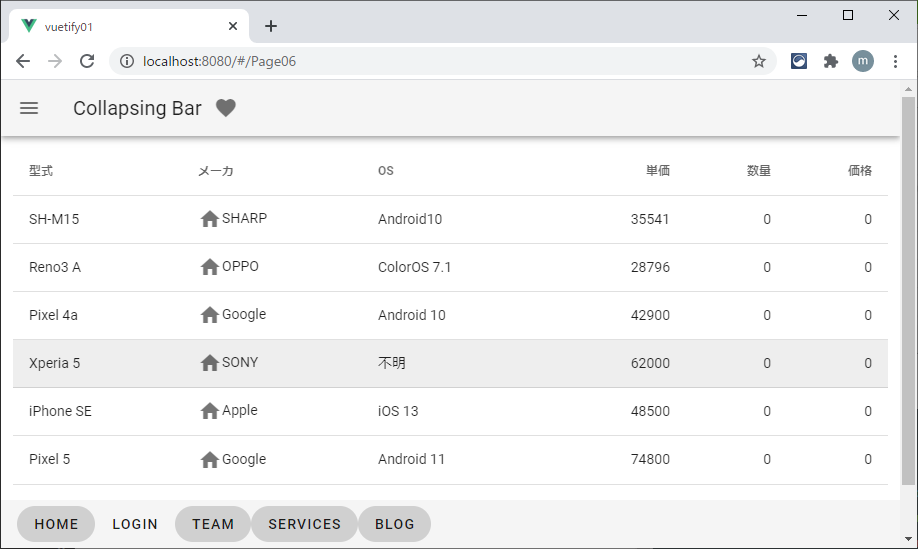Sort by the 数量 column header

pos(759,171)
